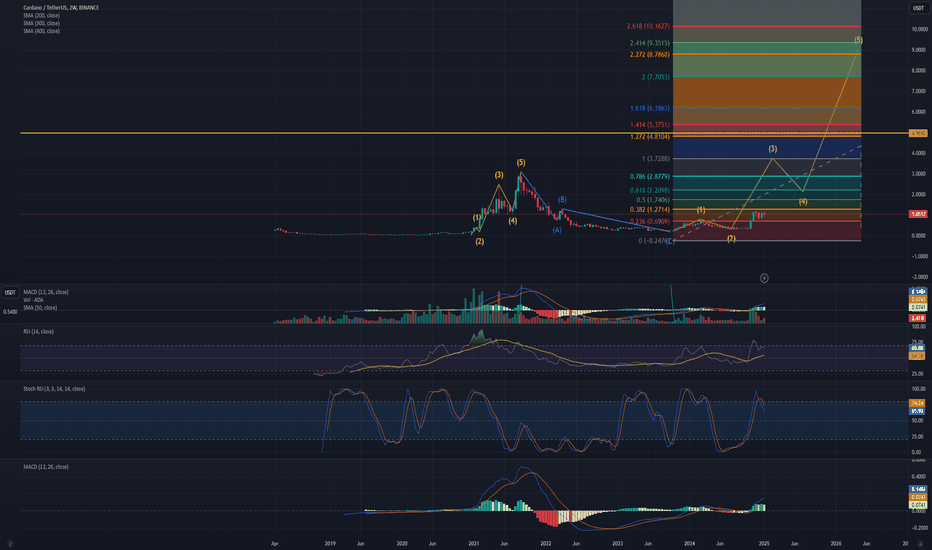Click the round Z icon in the bottom-left corner
This screenshot has height=550, width=932.
pyautogui.click(x=10, y=543)
